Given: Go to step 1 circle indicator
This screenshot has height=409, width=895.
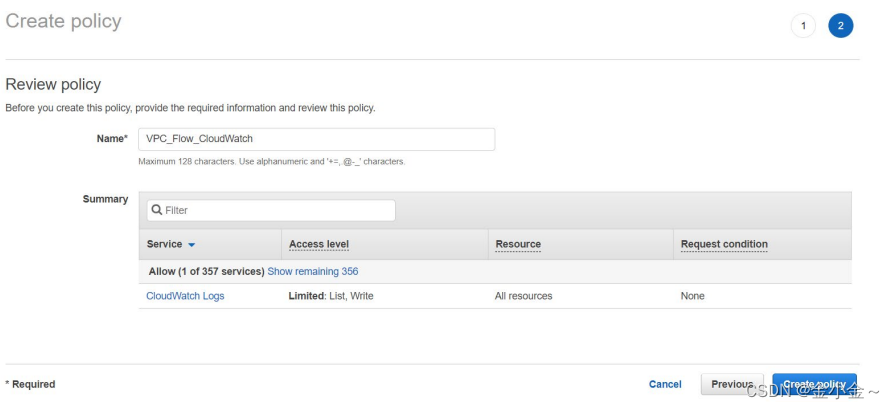Looking at the screenshot, I should pyautogui.click(x=803, y=27).
